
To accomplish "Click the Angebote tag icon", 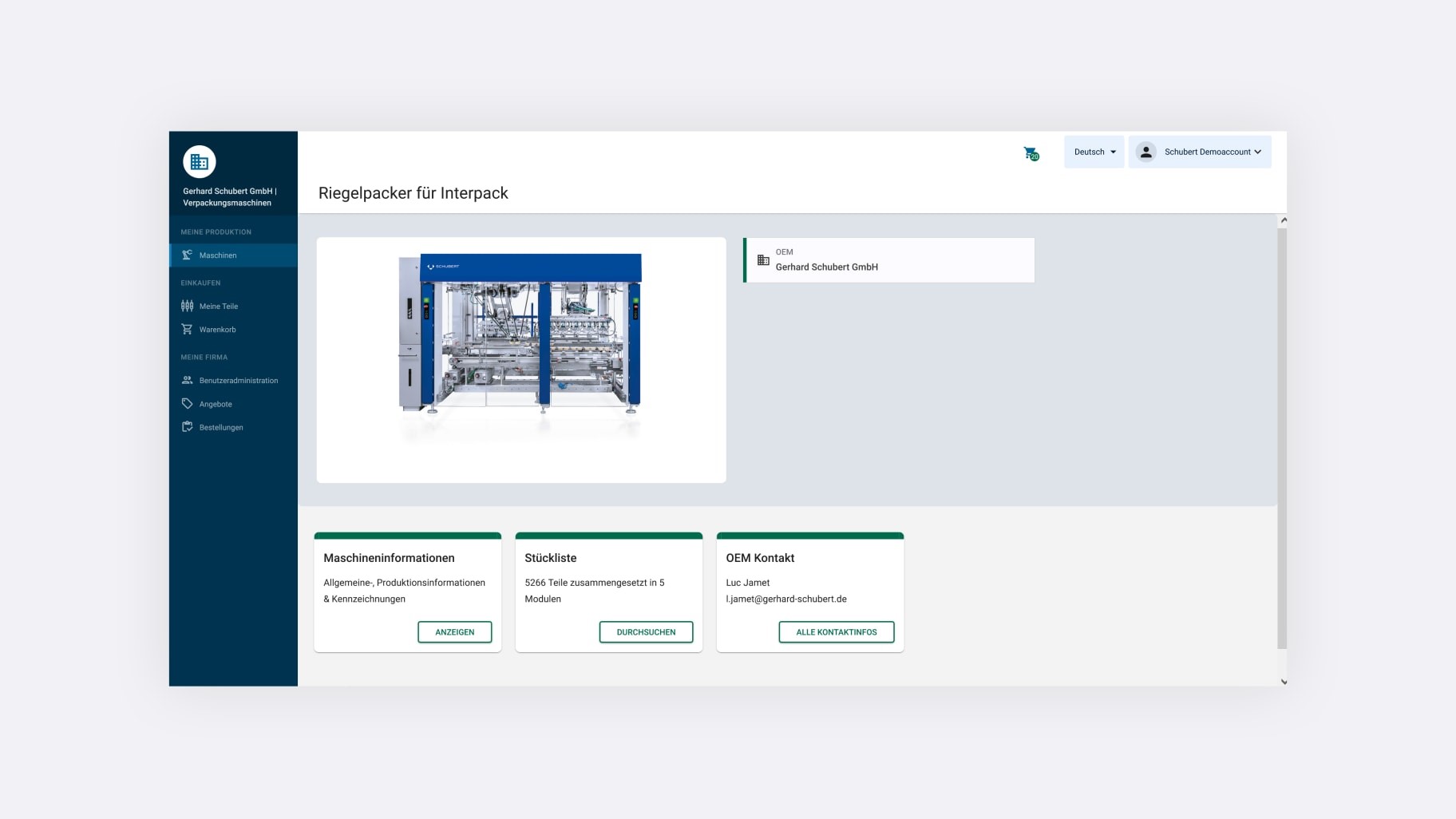I will tap(187, 404).
